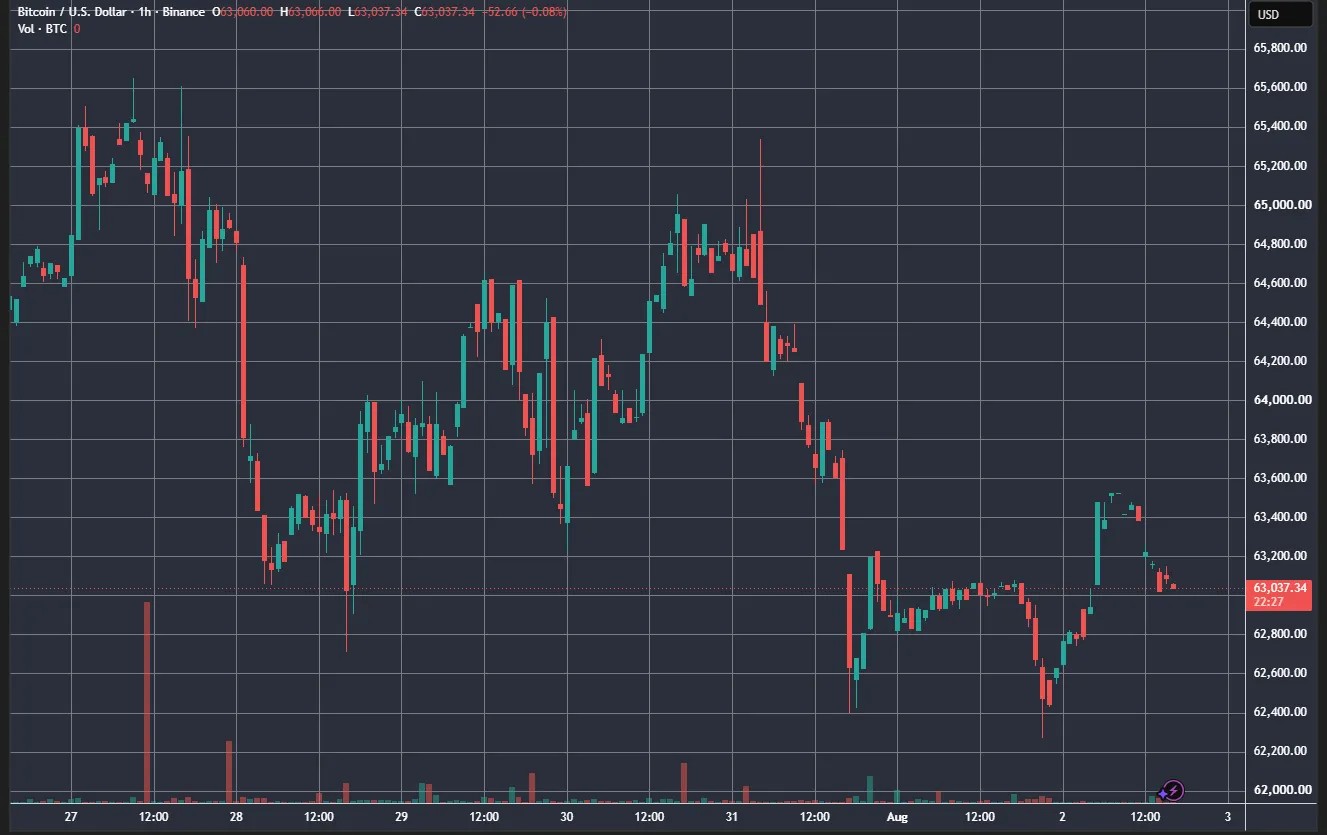Click the date label 2 on time axis

coord(1062,817)
